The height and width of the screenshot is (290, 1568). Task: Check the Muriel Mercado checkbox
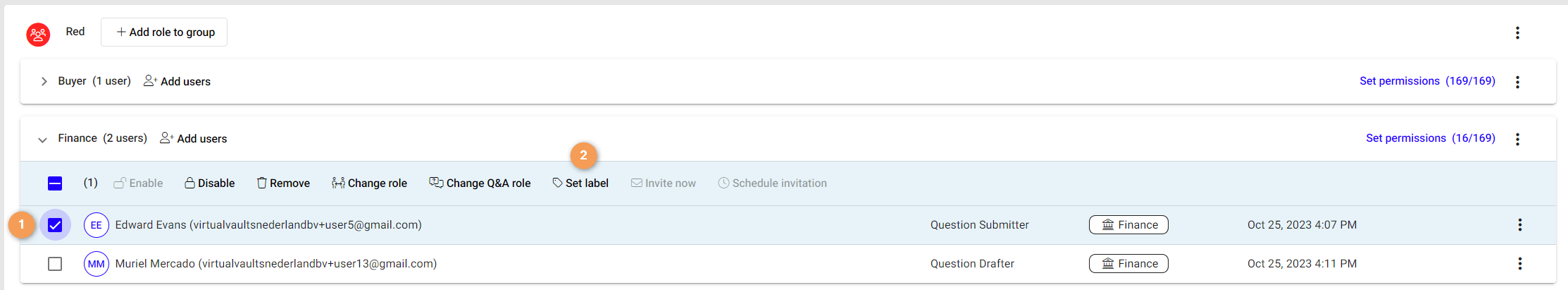pos(55,264)
